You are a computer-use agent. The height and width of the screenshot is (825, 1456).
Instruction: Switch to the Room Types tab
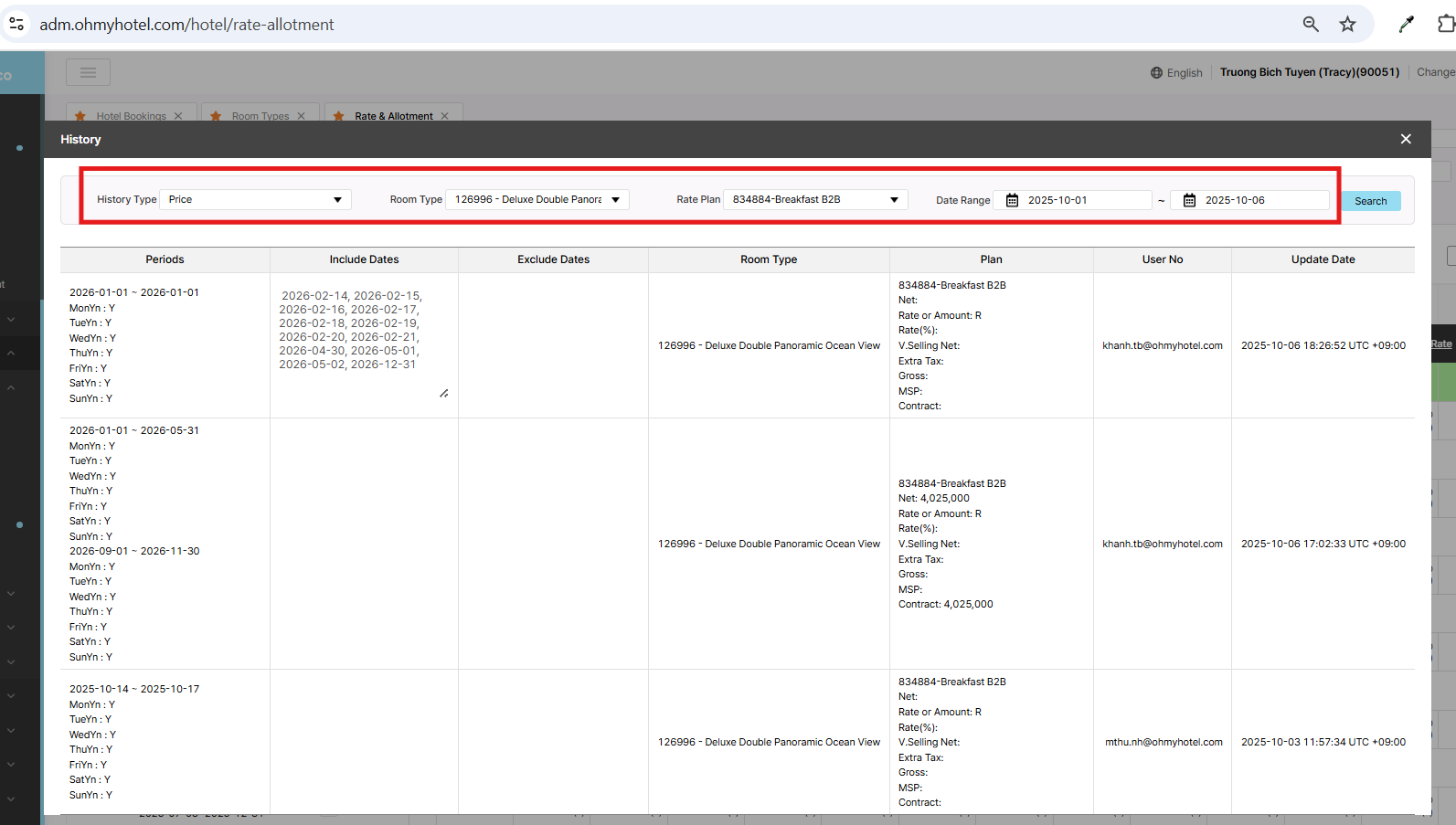(260, 116)
